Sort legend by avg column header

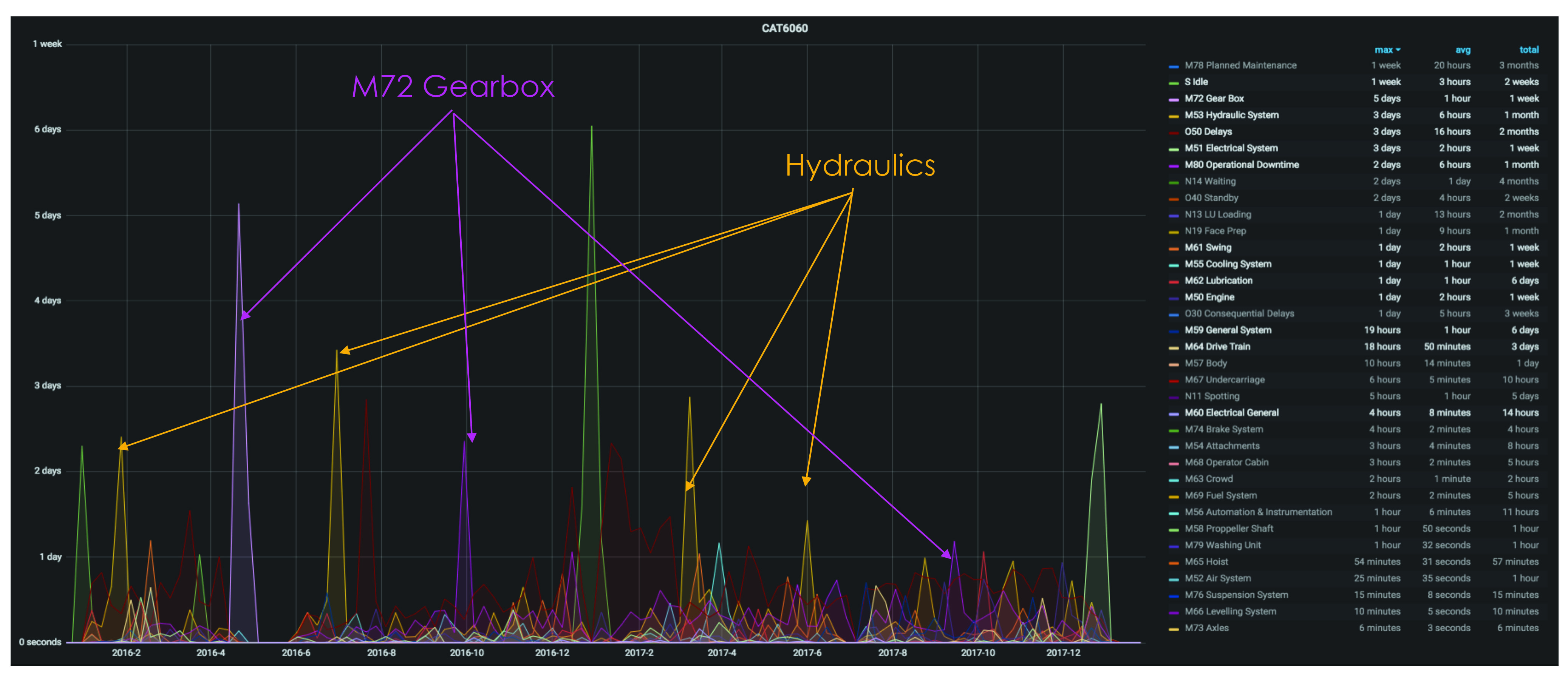click(1463, 50)
